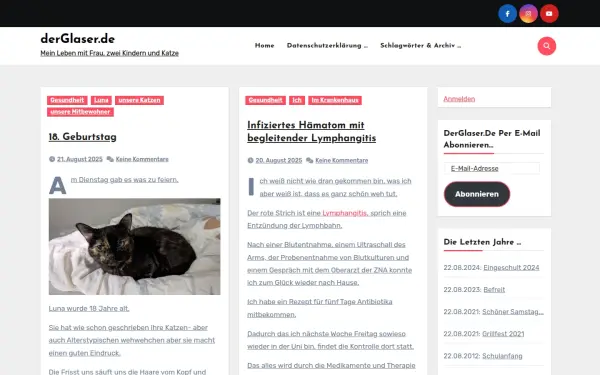
Task: Open Befreit archive link
Action: 494,290
